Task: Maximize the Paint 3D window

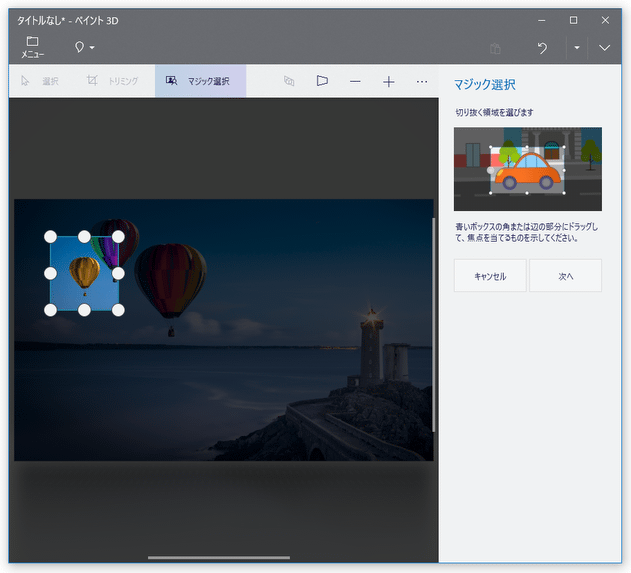Action: tap(573, 20)
